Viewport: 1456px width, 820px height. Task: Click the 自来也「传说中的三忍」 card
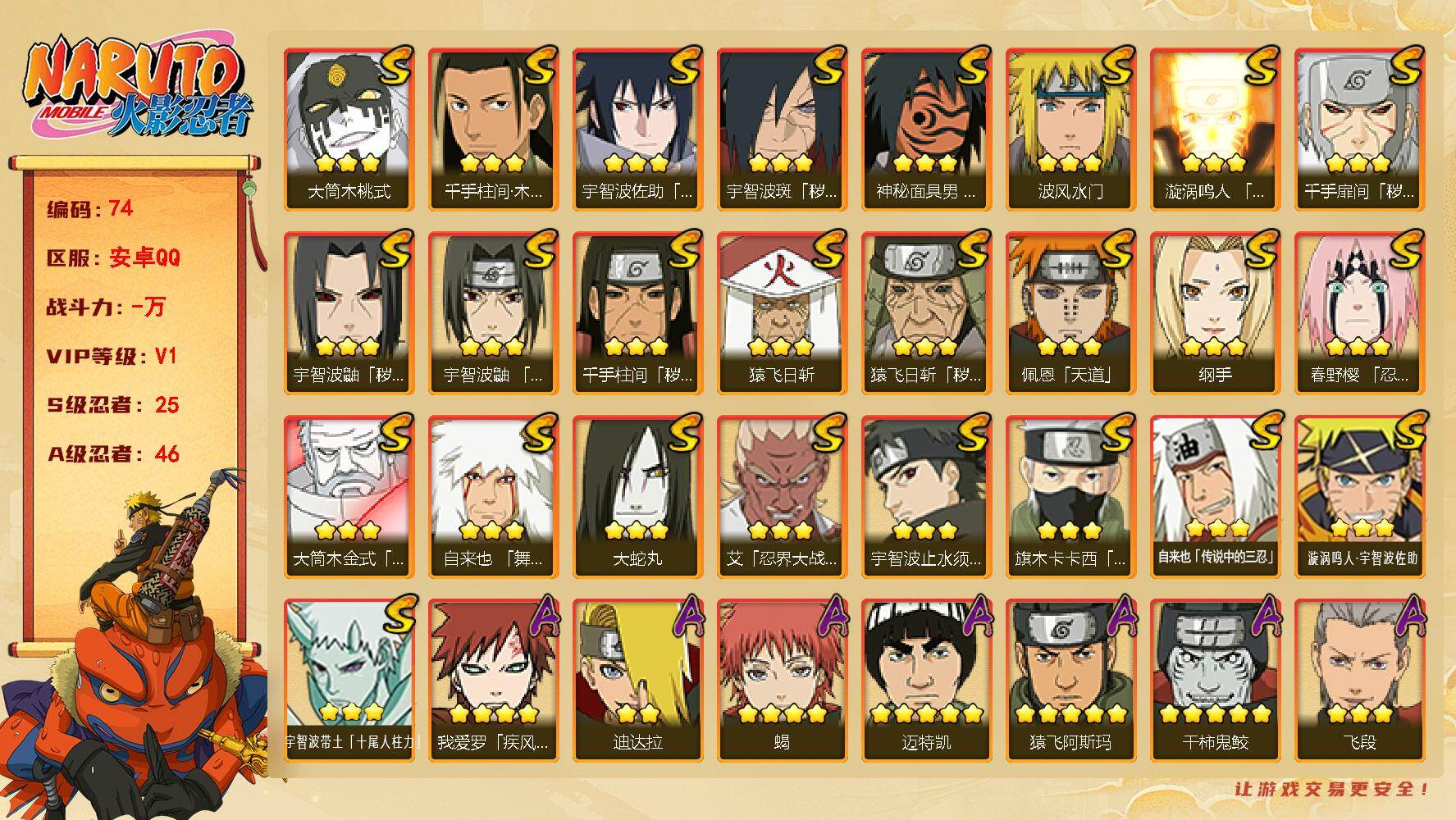pyautogui.click(x=1216, y=496)
